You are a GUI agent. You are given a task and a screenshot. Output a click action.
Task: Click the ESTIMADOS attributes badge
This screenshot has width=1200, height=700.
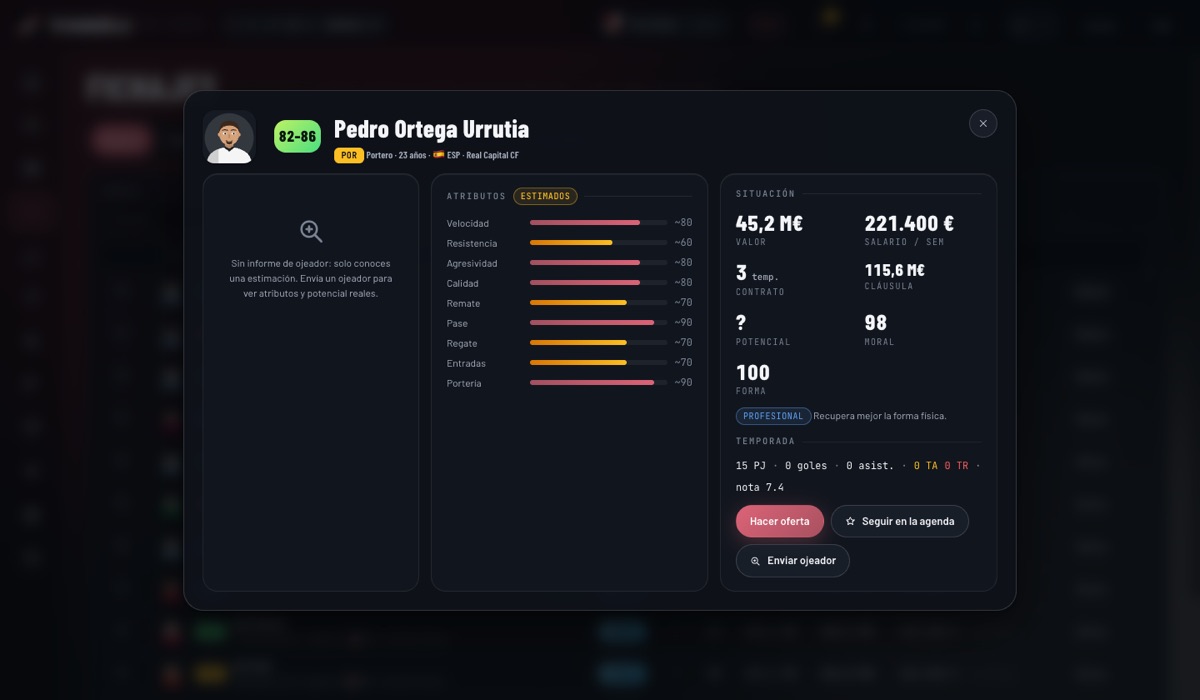[545, 196]
